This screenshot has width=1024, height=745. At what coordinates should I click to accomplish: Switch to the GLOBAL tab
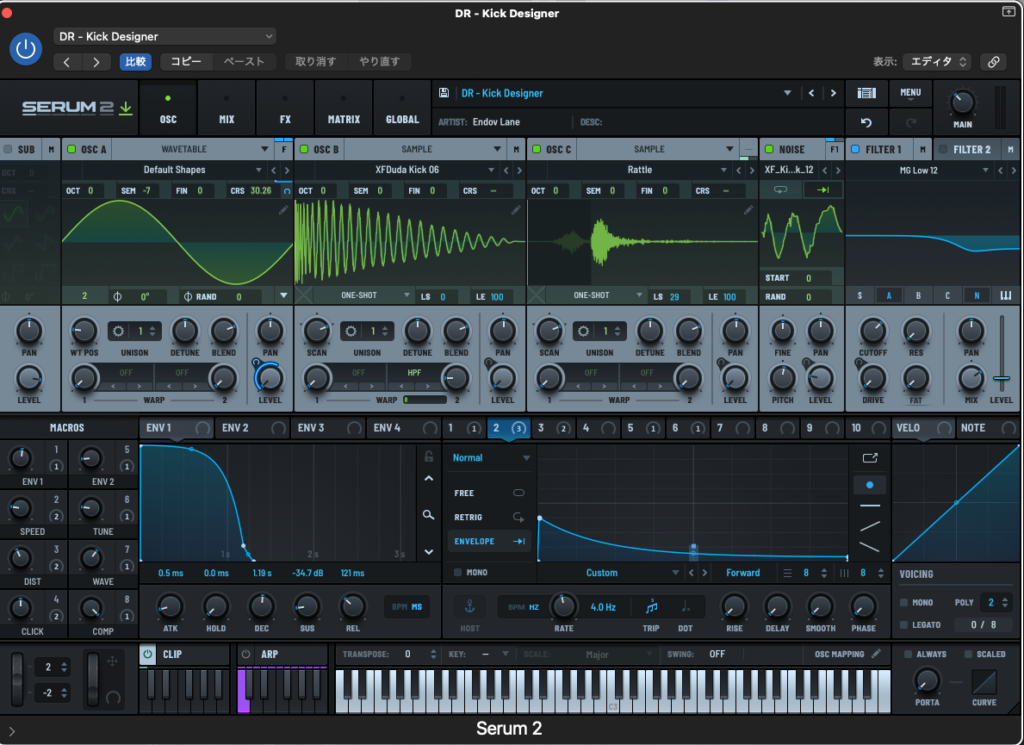402,109
